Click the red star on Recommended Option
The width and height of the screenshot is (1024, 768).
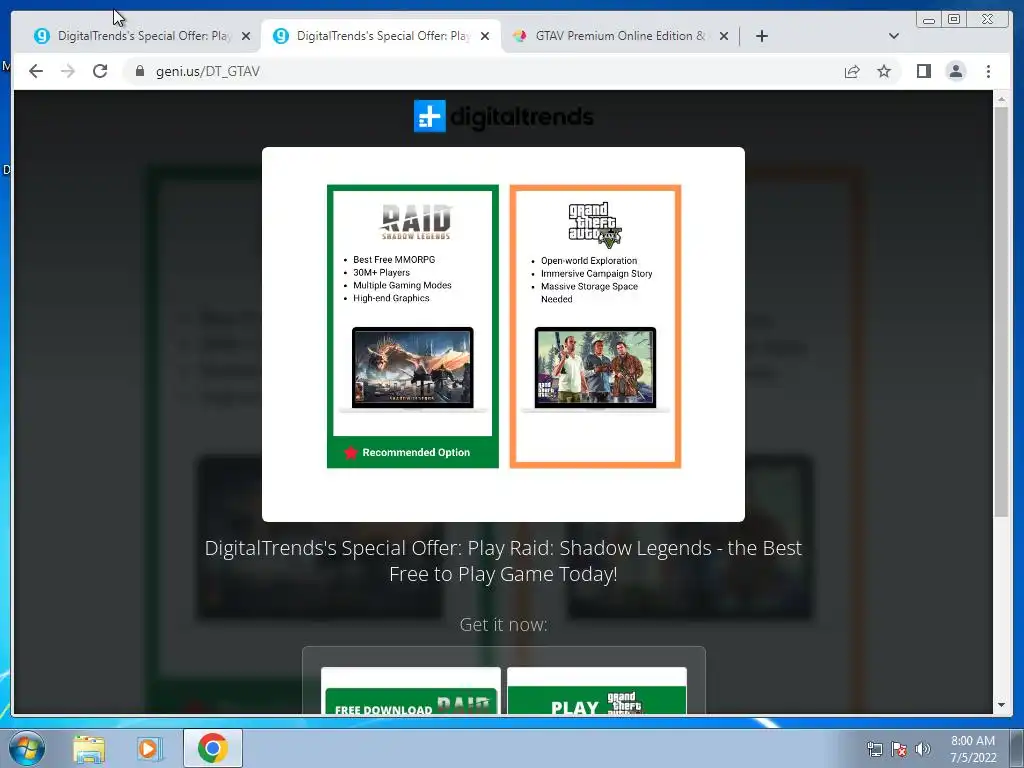click(x=351, y=452)
